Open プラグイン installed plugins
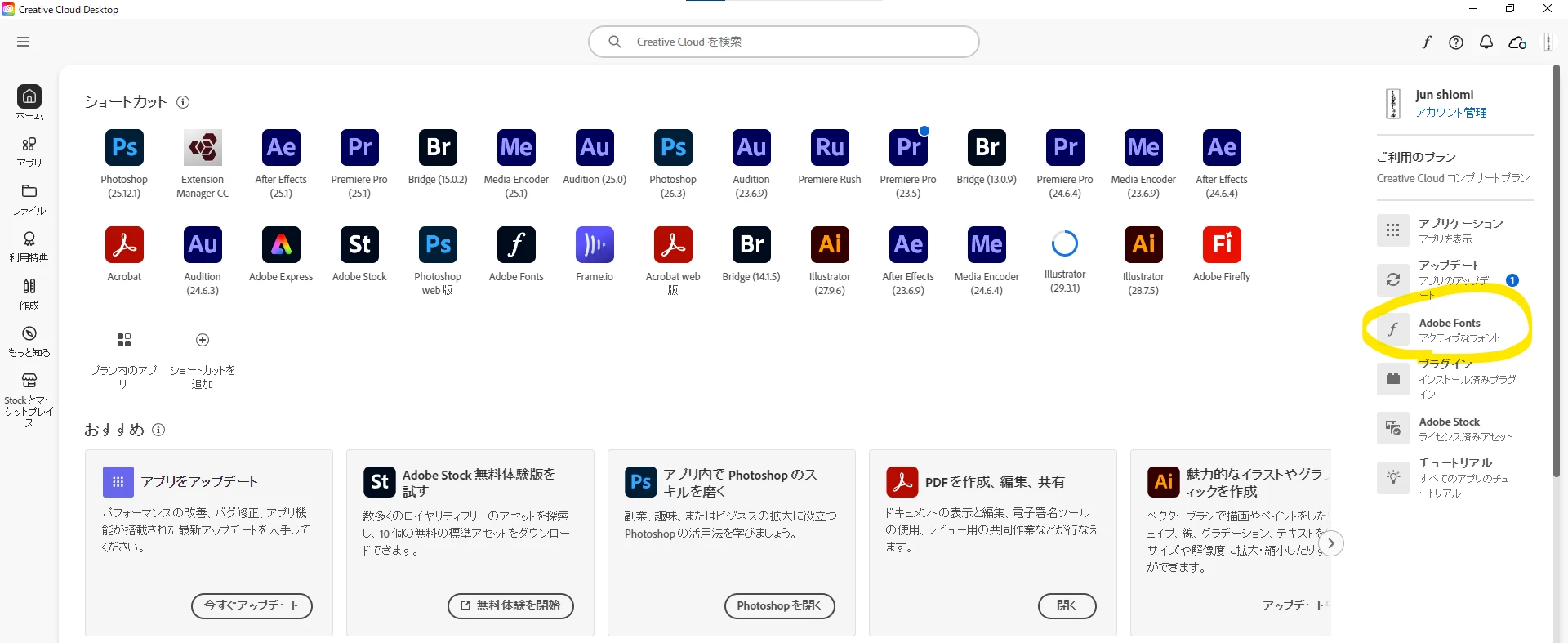The height and width of the screenshot is (643, 1568). pos(1454,379)
